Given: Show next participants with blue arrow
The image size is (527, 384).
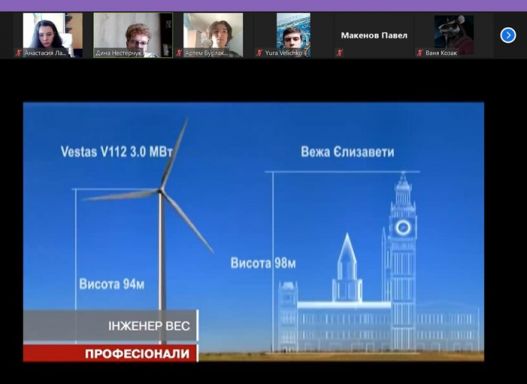Looking at the screenshot, I should coord(508,35).
